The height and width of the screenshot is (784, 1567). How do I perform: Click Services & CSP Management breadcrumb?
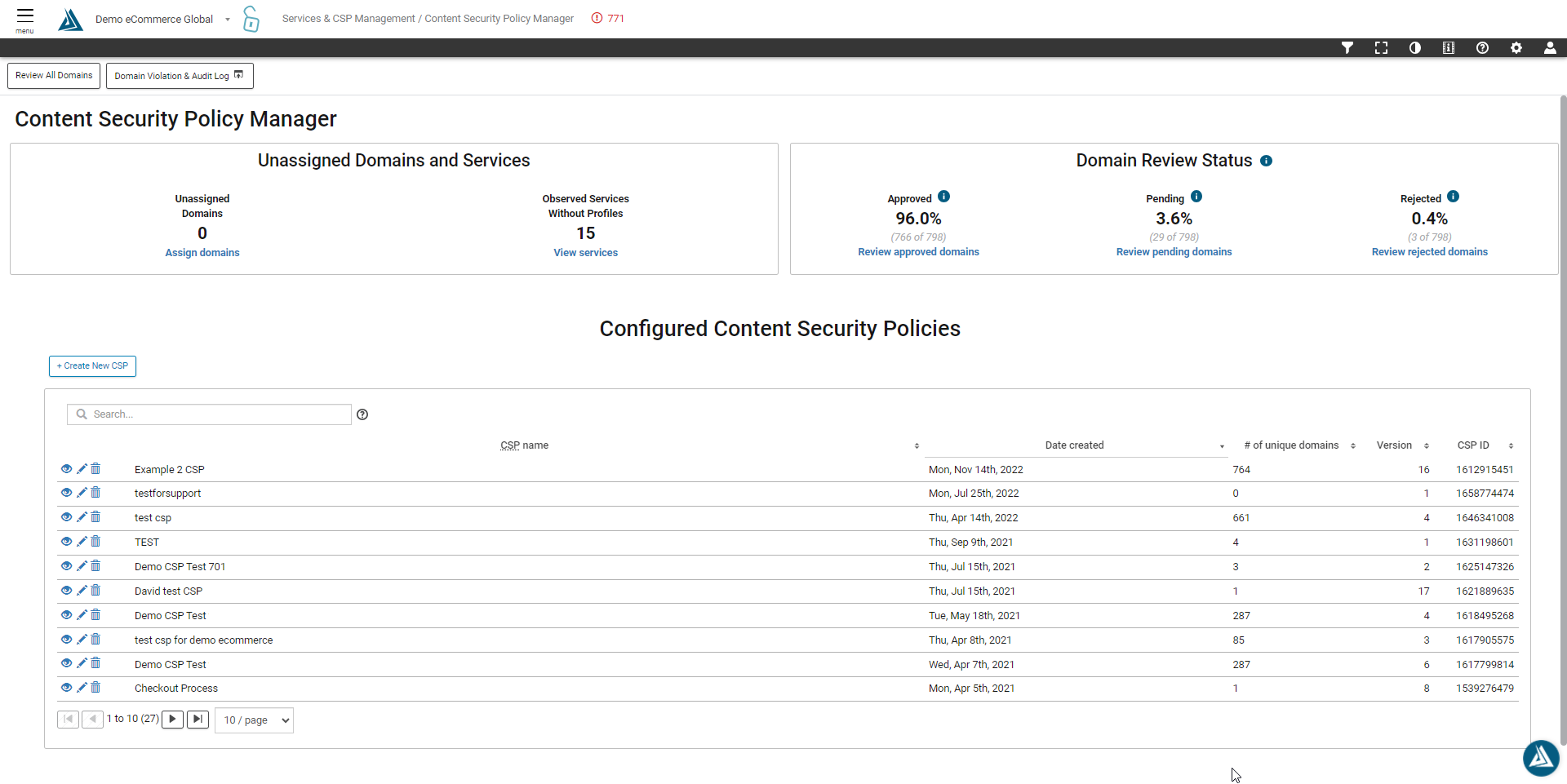tap(348, 19)
